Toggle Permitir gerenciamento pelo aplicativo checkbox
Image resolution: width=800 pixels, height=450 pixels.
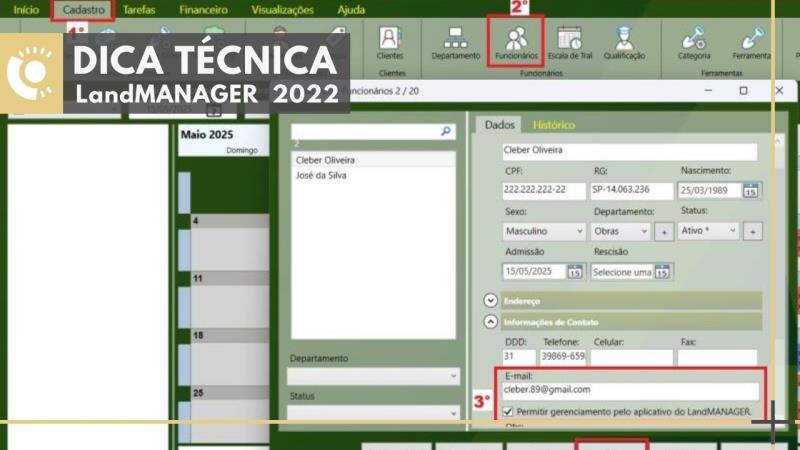(x=508, y=411)
